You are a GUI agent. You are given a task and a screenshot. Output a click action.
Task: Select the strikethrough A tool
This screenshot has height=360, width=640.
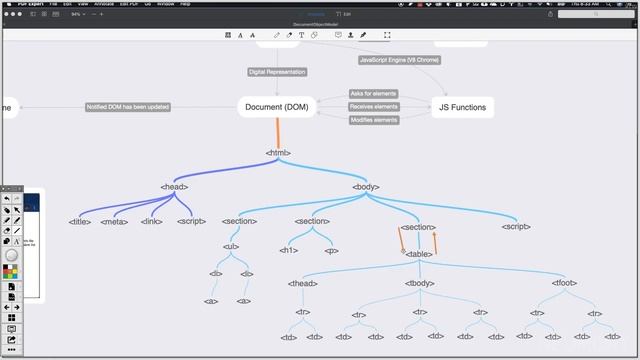pyautogui.click(x=253, y=35)
